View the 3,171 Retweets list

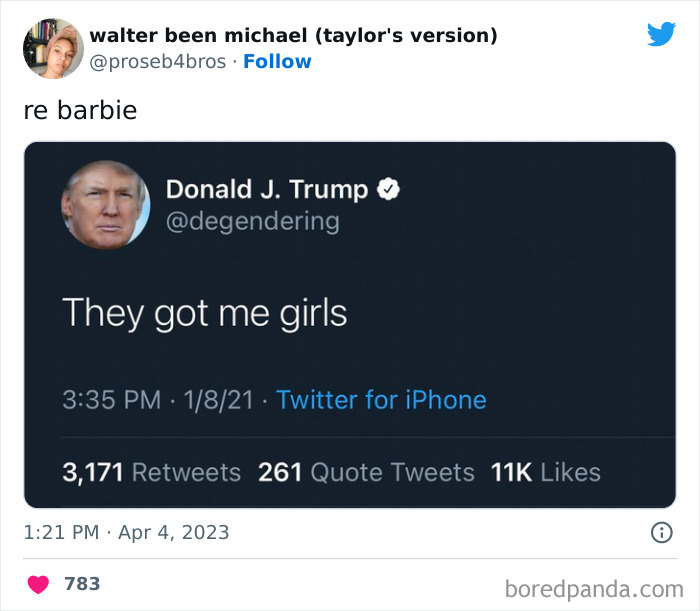[x=152, y=472]
